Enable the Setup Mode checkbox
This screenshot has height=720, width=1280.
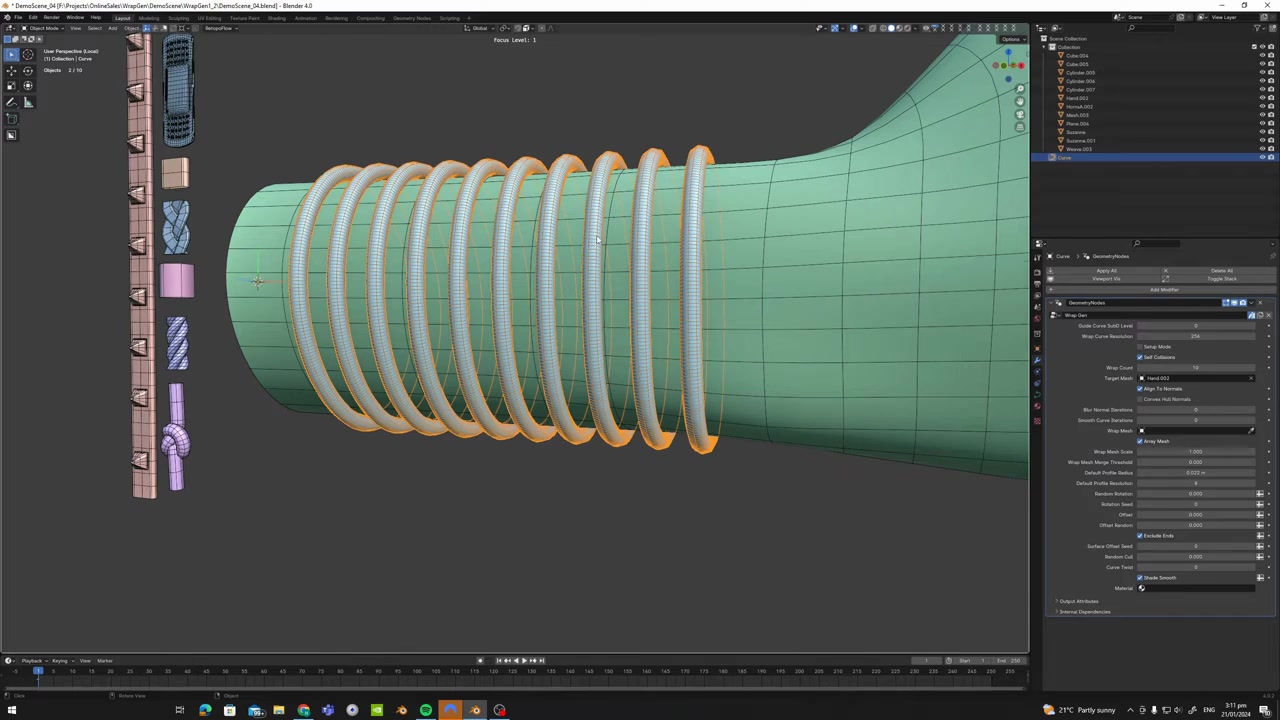click(x=1140, y=347)
